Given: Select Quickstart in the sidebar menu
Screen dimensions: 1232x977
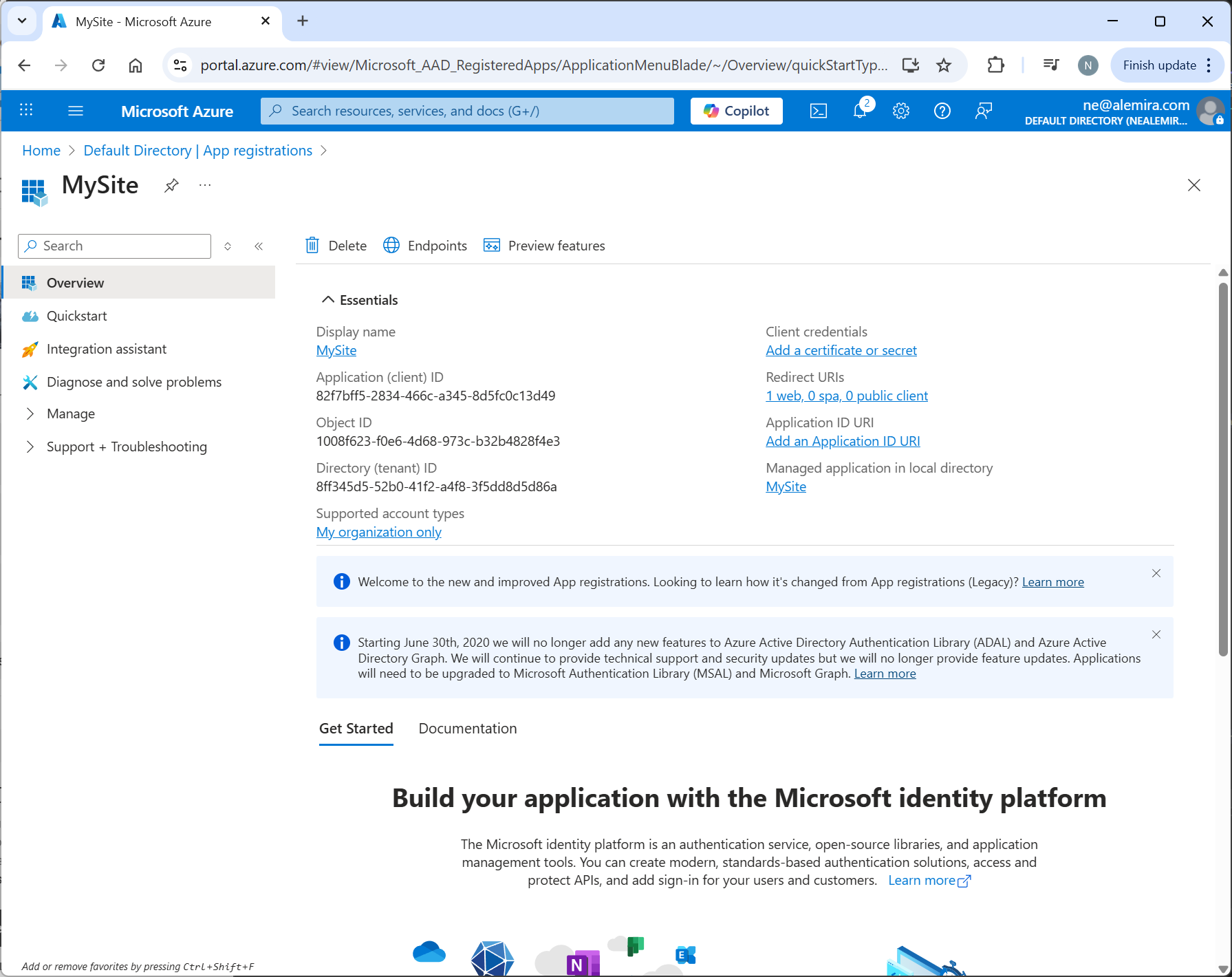Looking at the screenshot, I should (x=76, y=316).
